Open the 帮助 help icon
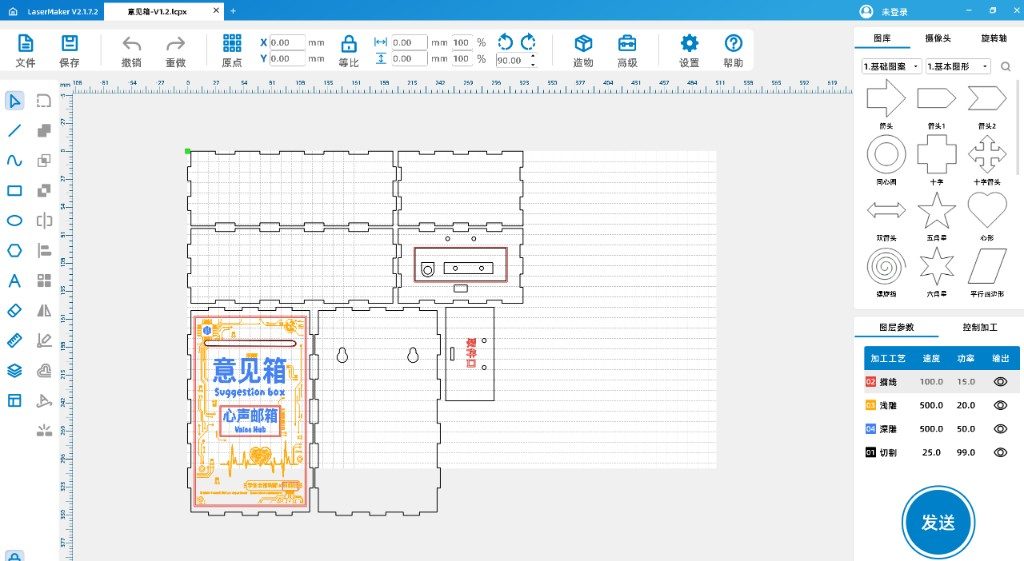The width and height of the screenshot is (1024, 561). [x=733, y=44]
